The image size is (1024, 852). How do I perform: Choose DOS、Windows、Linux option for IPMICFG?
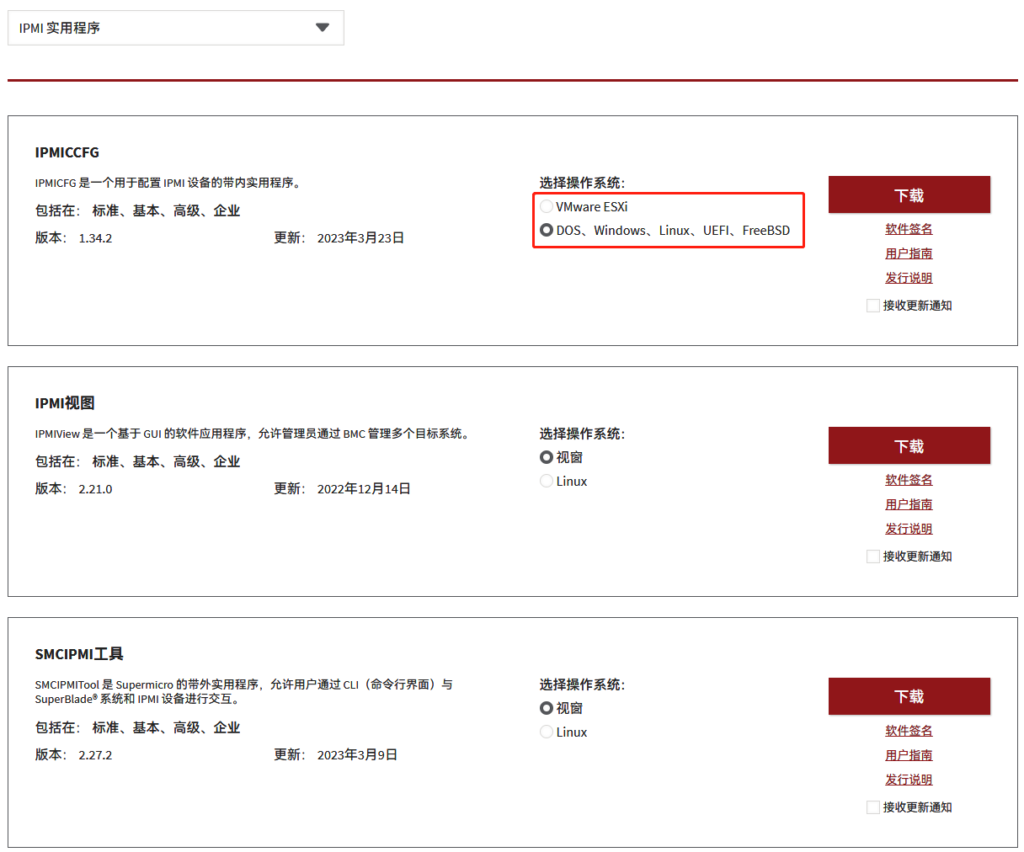547,229
